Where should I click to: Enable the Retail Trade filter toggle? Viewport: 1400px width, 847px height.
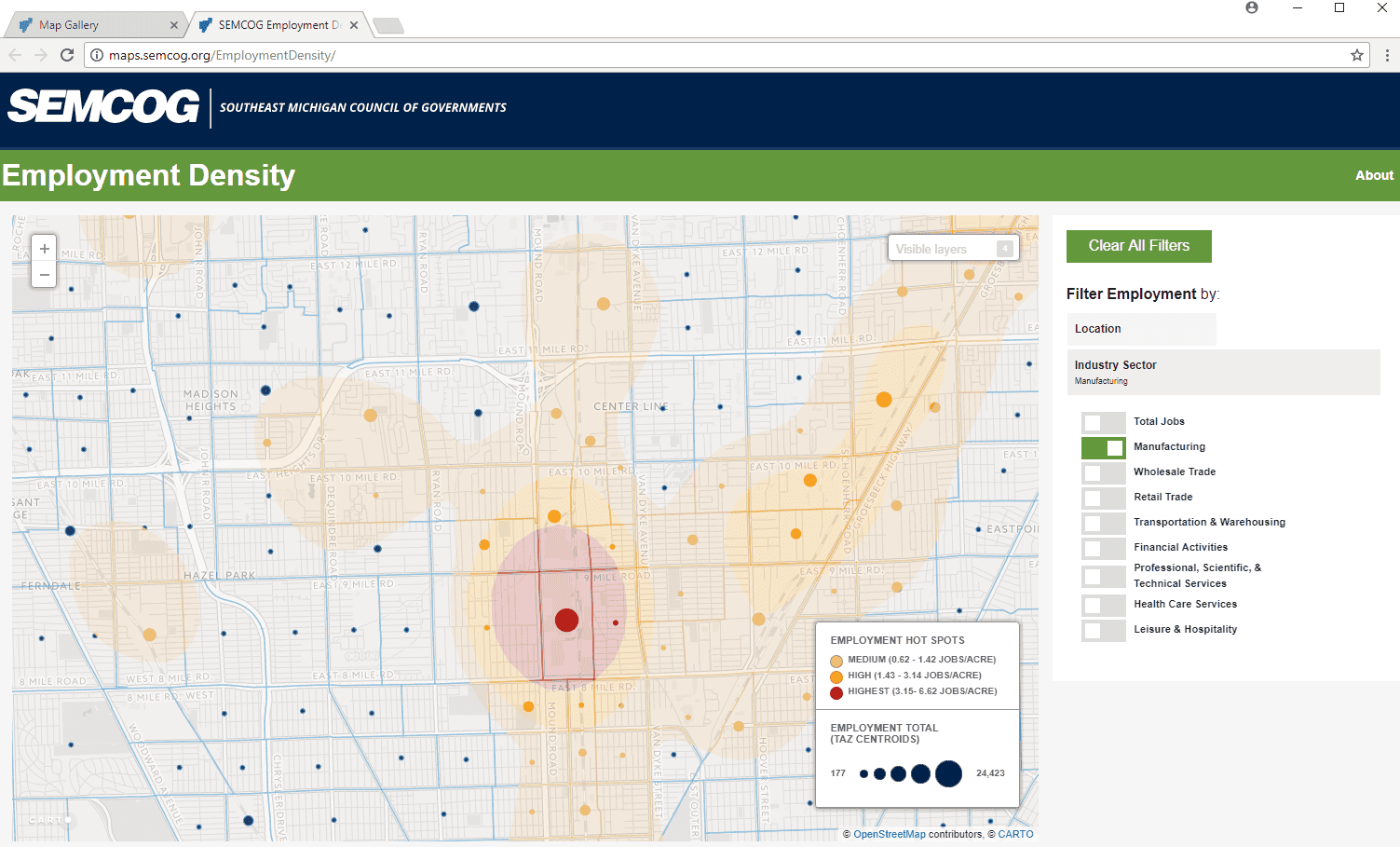point(1103,498)
